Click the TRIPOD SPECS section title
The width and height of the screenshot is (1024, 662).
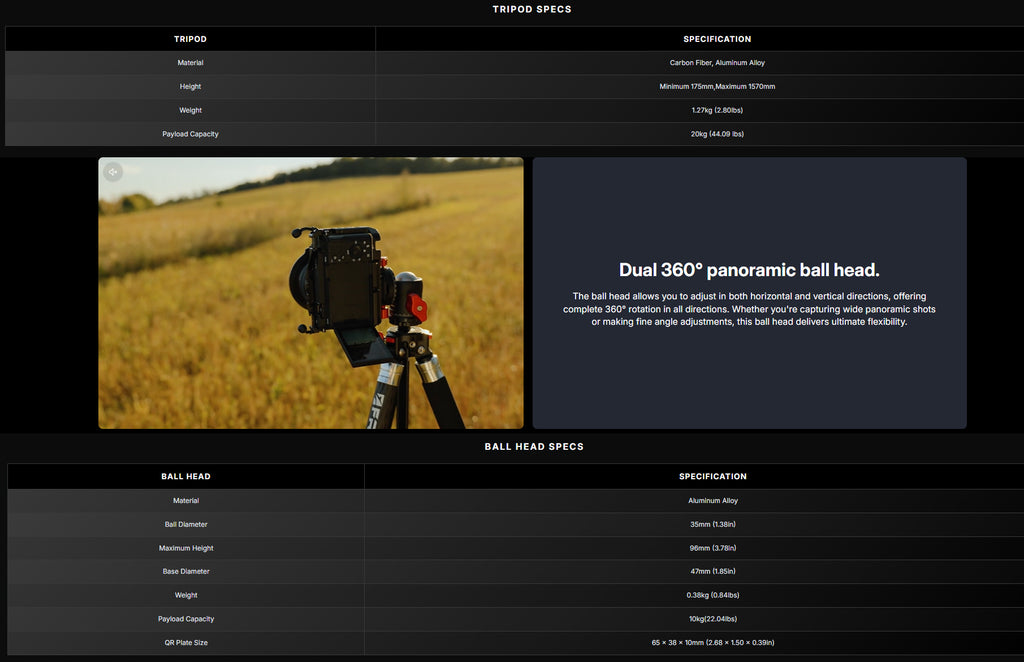(x=532, y=10)
